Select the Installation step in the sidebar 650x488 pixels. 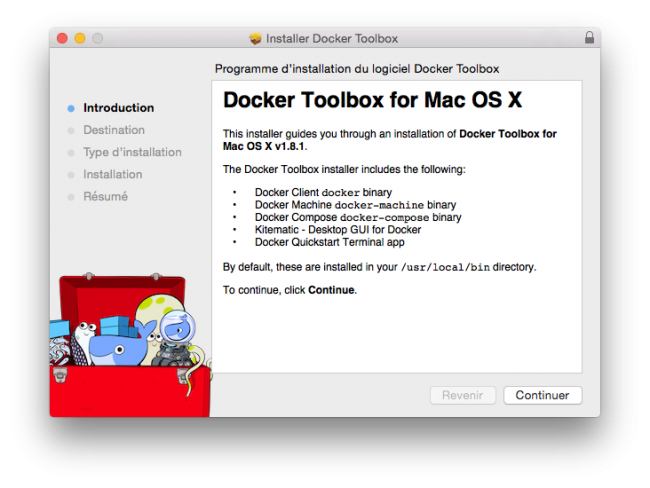coord(112,174)
